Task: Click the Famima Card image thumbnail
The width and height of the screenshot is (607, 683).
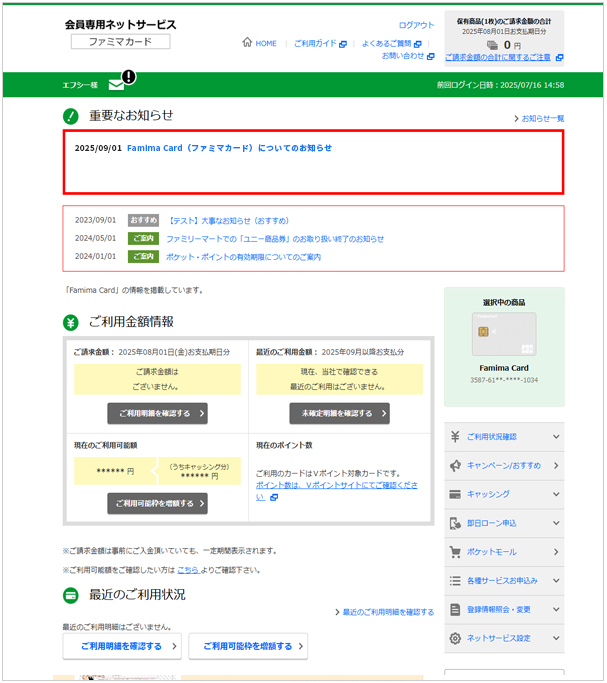Action: pos(504,334)
